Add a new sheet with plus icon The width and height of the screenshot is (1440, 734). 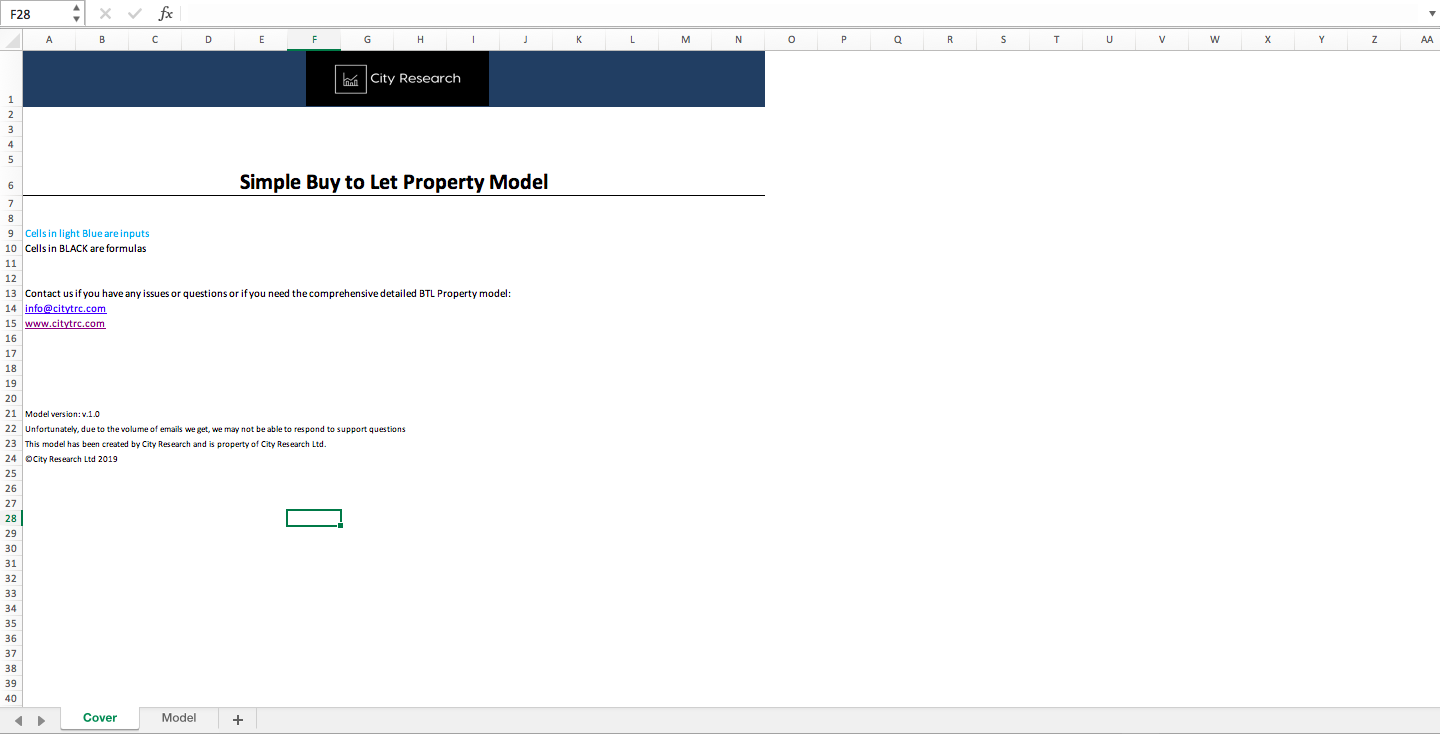point(238,719)
